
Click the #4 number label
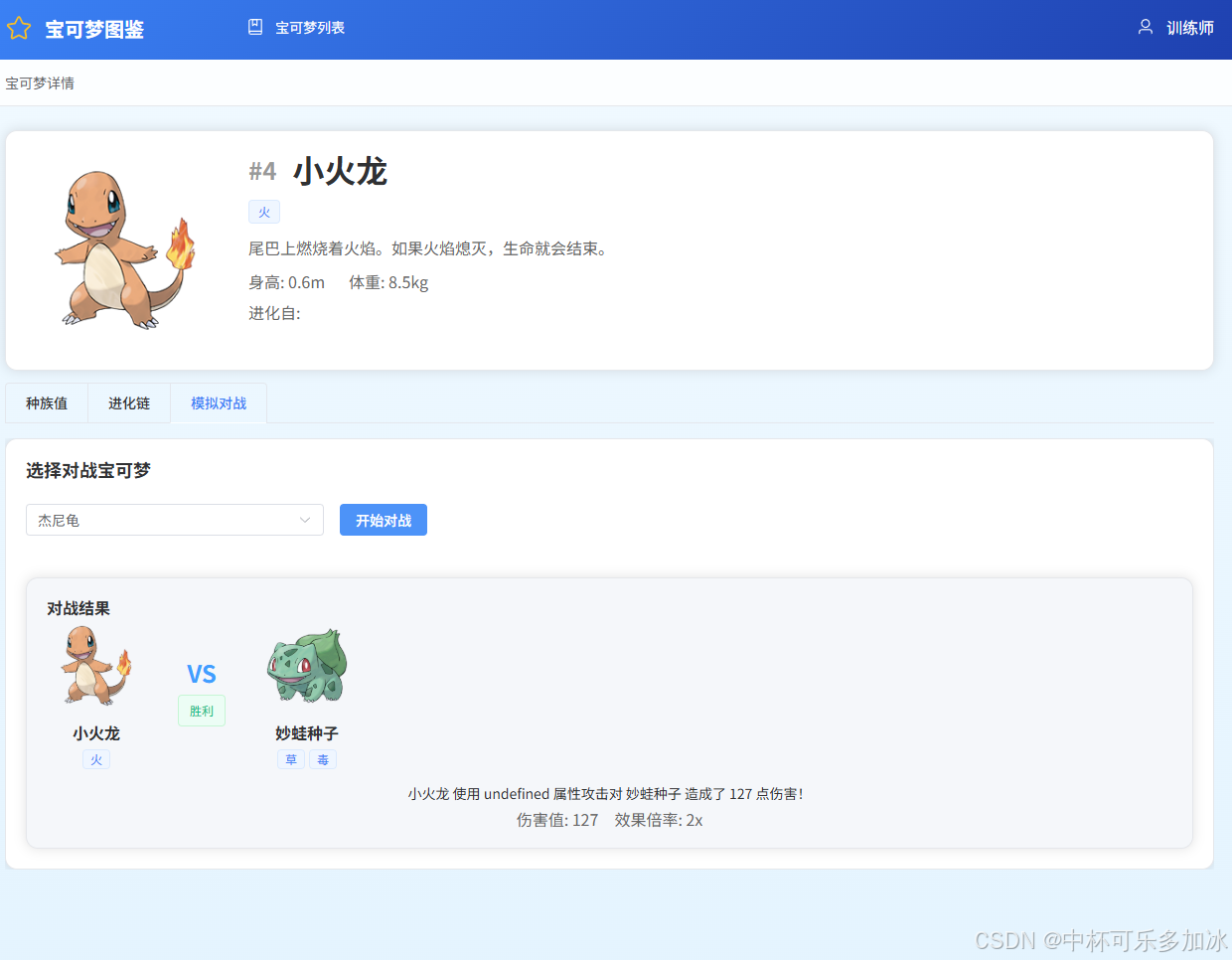(262, 172)
